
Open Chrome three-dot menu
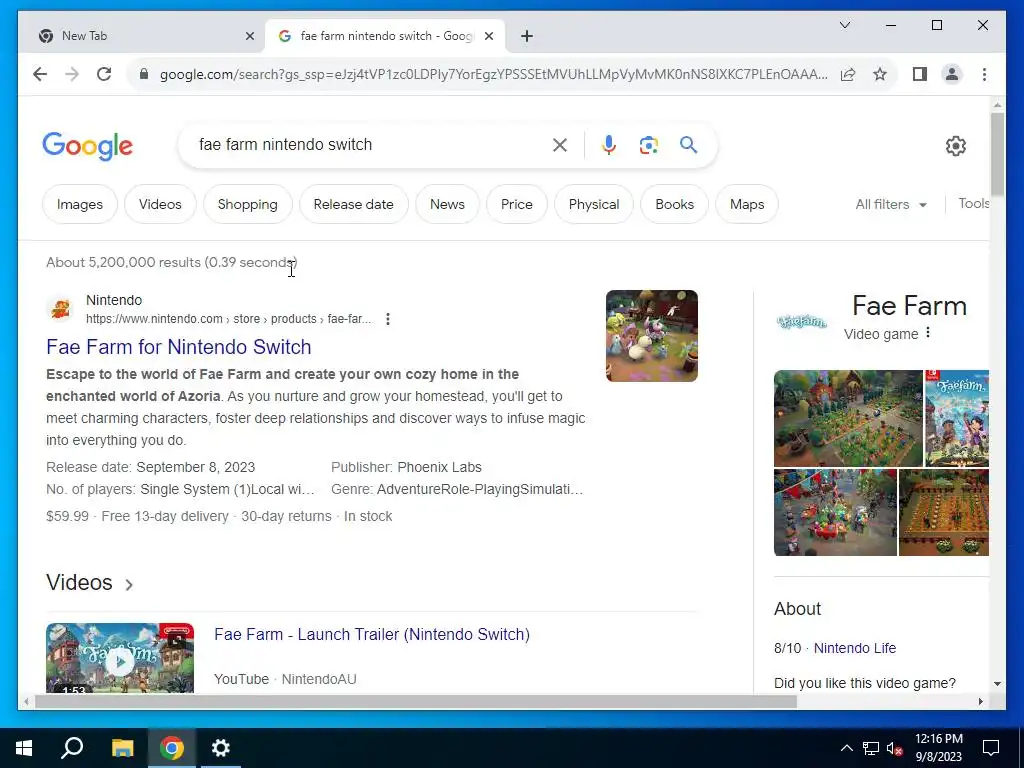(x=984, y=74)
